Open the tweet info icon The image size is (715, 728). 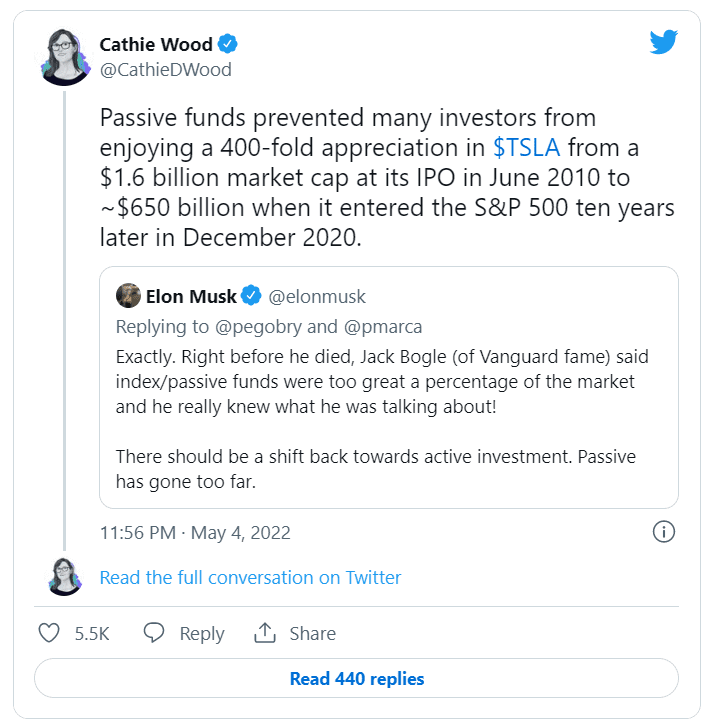point(663,531)
